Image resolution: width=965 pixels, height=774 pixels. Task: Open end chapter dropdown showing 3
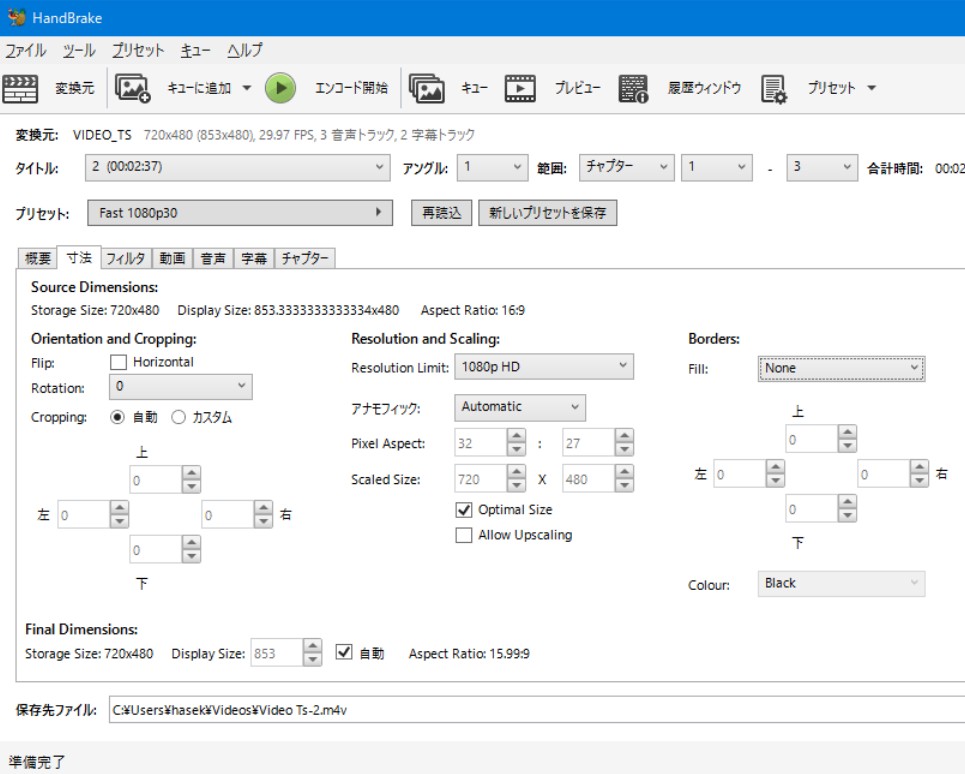click(822, 167)
